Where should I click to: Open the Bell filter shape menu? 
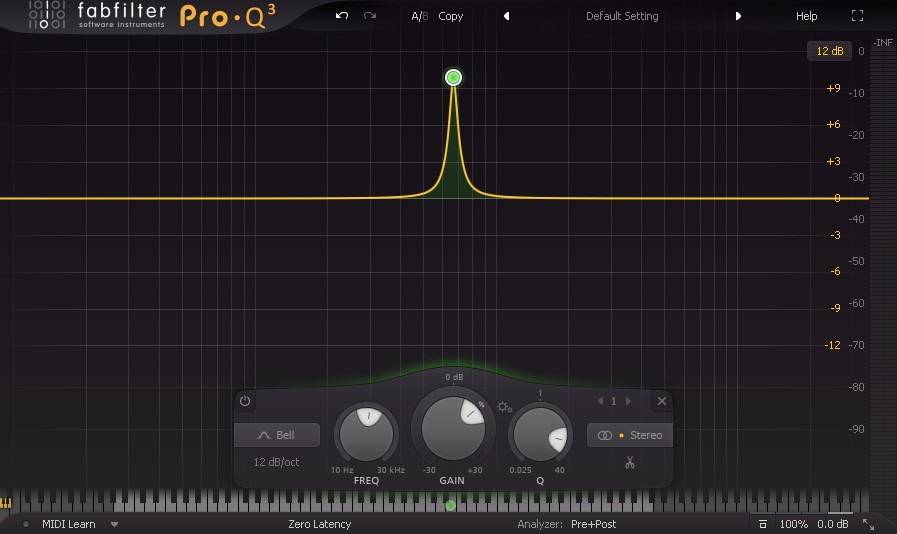277,435
